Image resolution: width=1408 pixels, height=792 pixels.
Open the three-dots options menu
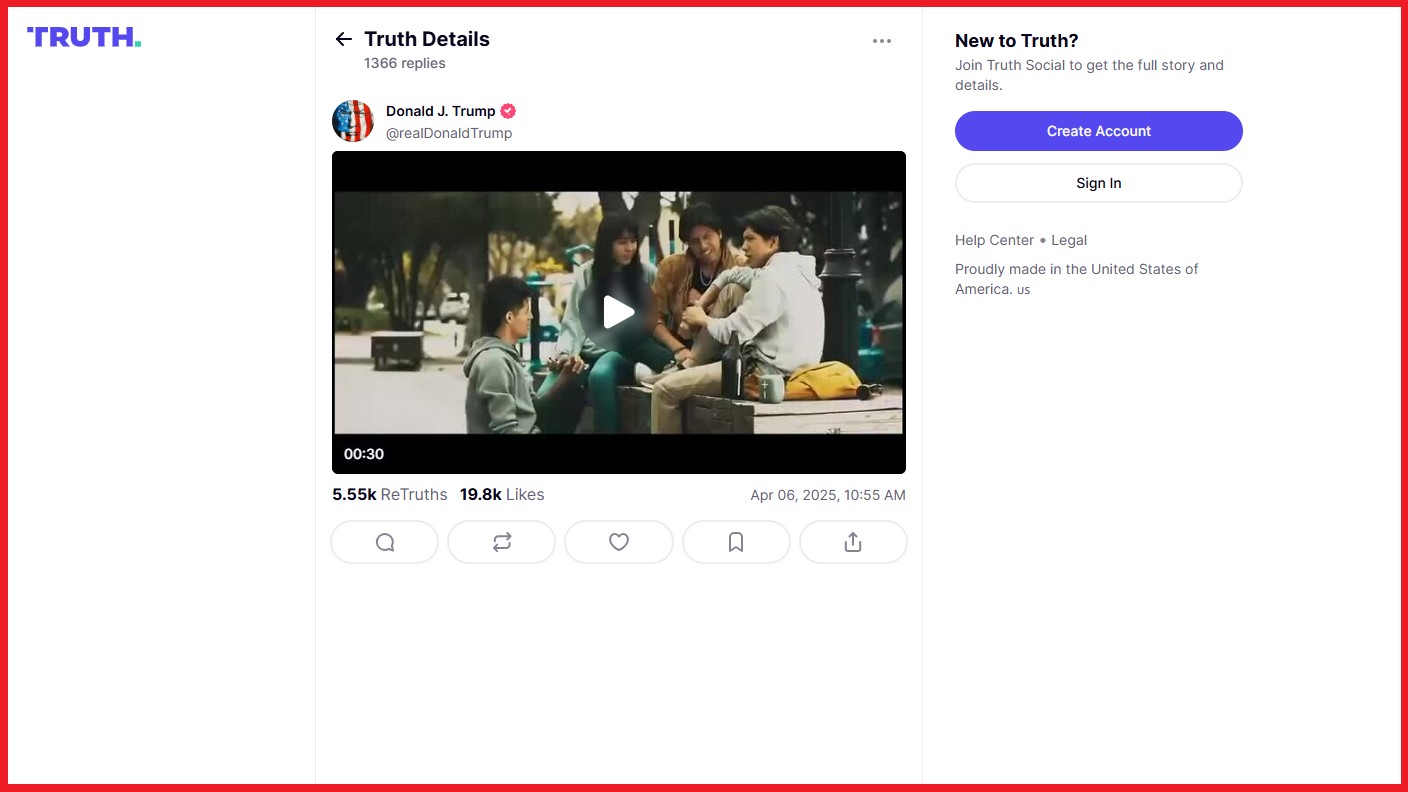click(x=881, y=41)
